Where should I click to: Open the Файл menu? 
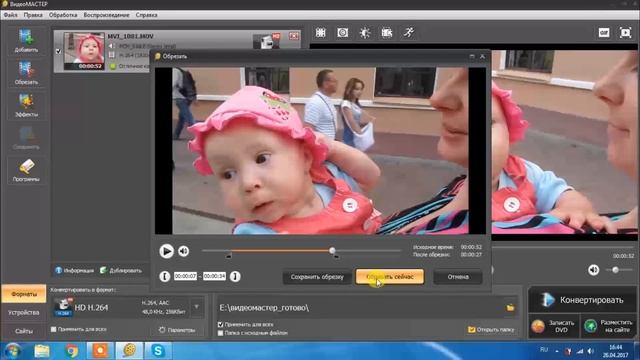(x=10, y=15)
